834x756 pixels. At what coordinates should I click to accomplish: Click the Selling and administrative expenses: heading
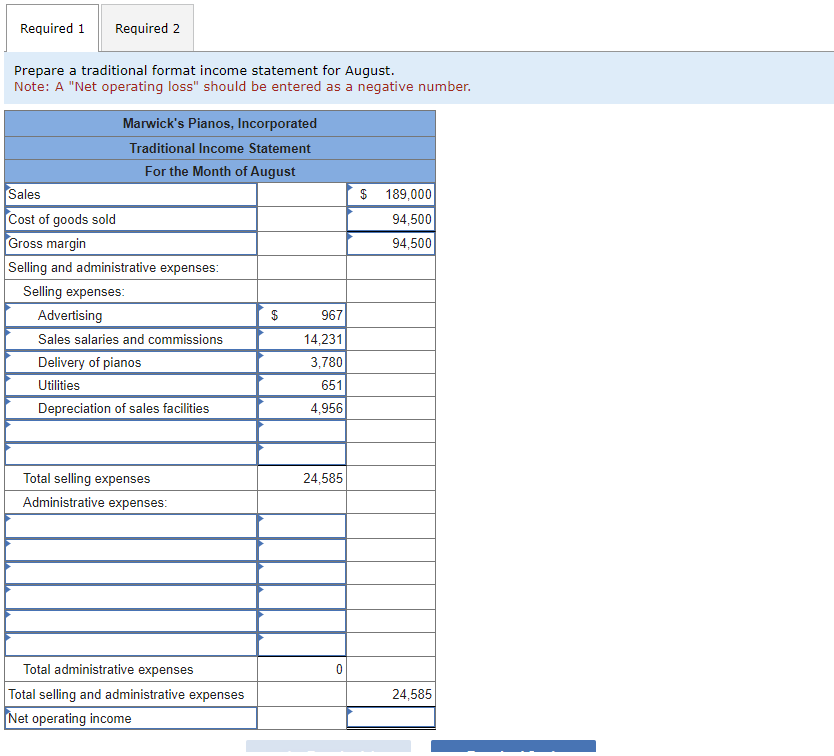pyautogui.click(x=113, y=268)
